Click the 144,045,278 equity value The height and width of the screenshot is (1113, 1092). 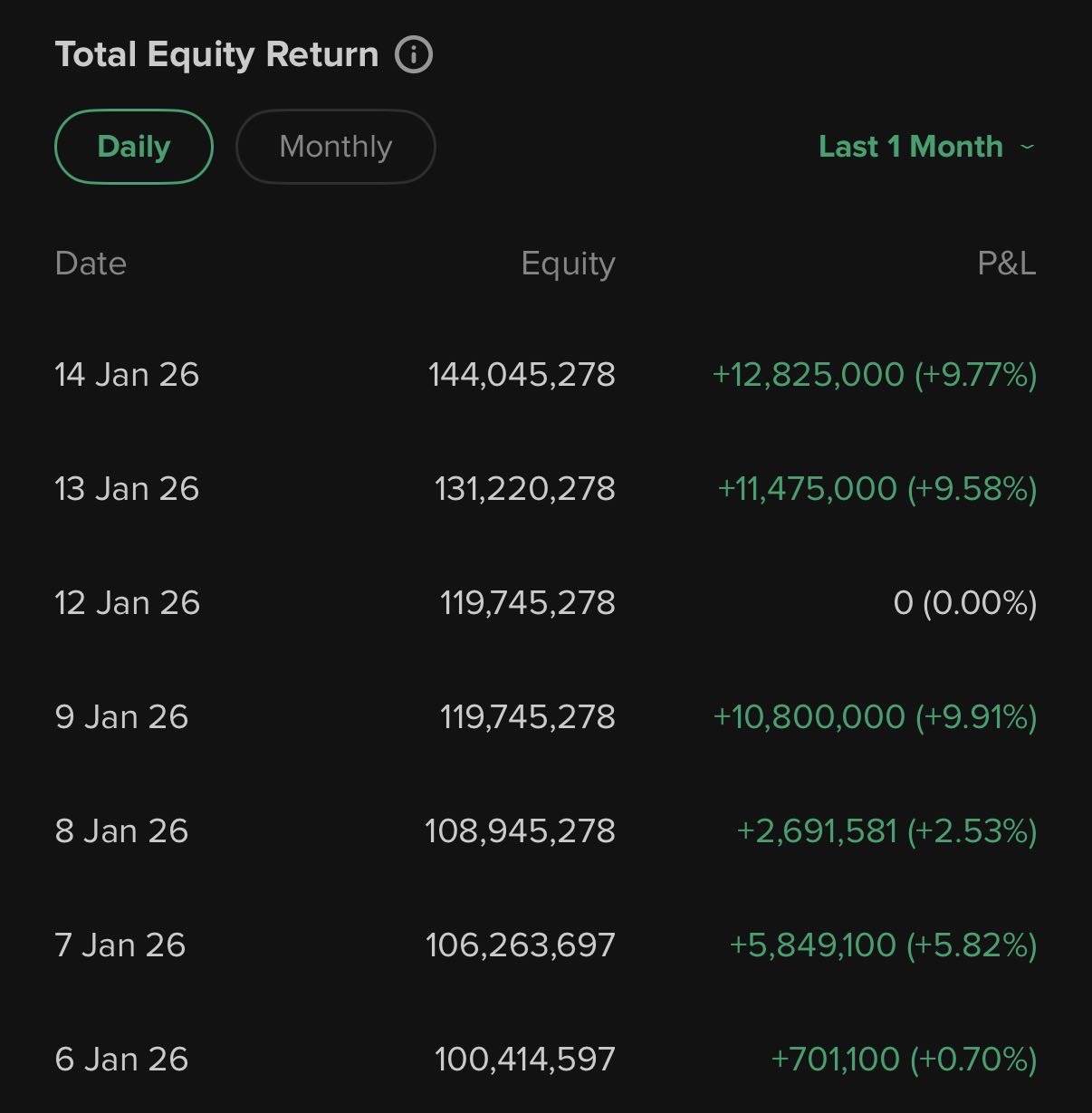tap(522, 375)
